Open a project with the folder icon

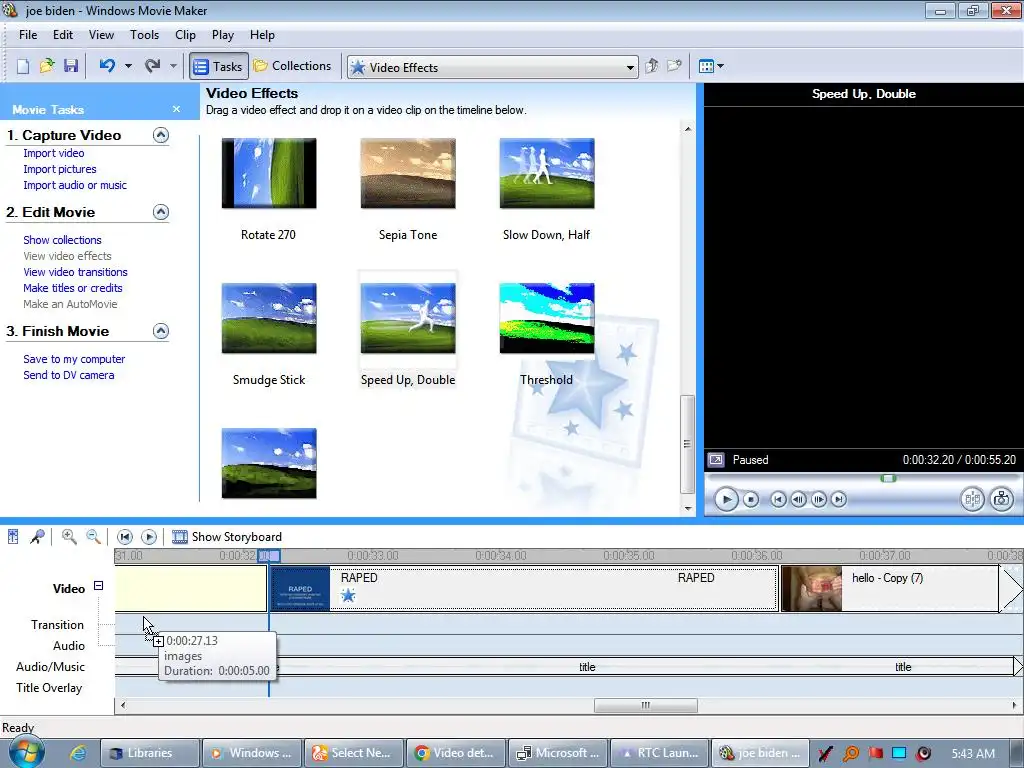pyautogui.click(x=47, y=66)
